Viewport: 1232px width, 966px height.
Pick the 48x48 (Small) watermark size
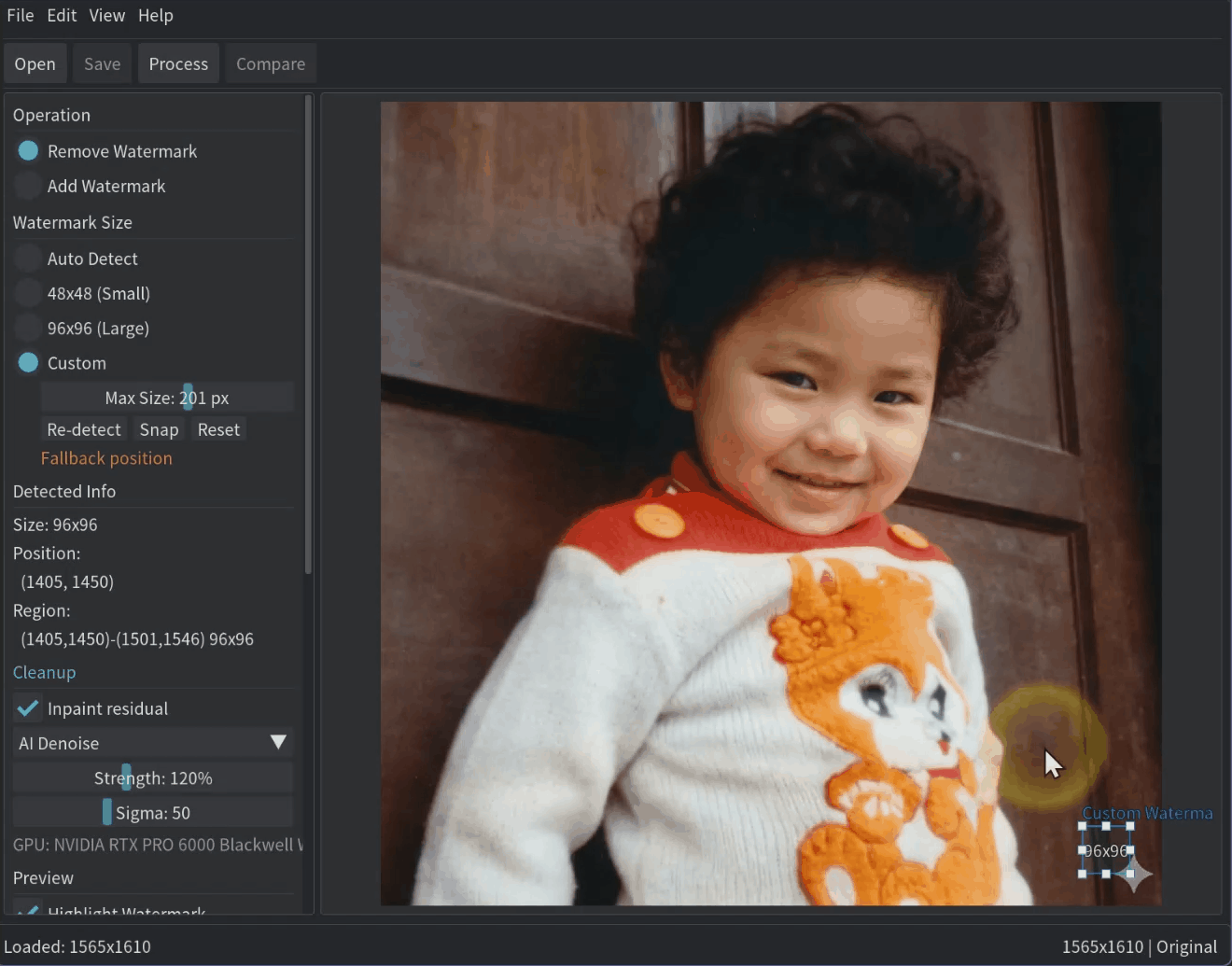click(28, 293)
